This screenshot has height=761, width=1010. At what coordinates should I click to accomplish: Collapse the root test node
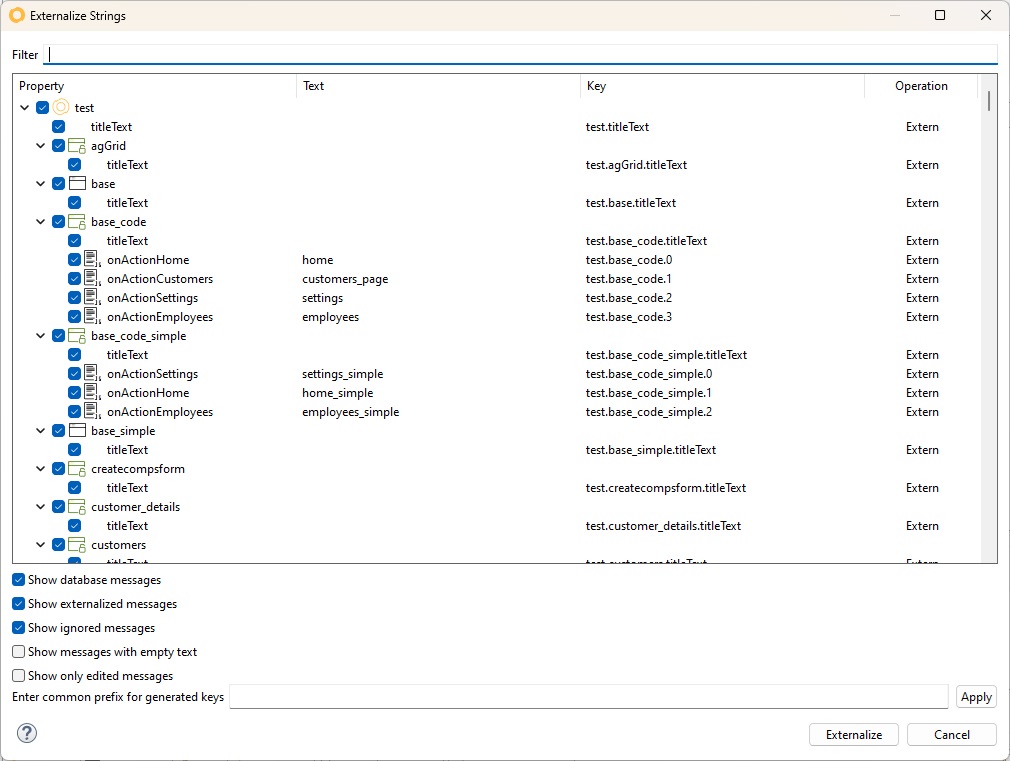tap(25, 108)
